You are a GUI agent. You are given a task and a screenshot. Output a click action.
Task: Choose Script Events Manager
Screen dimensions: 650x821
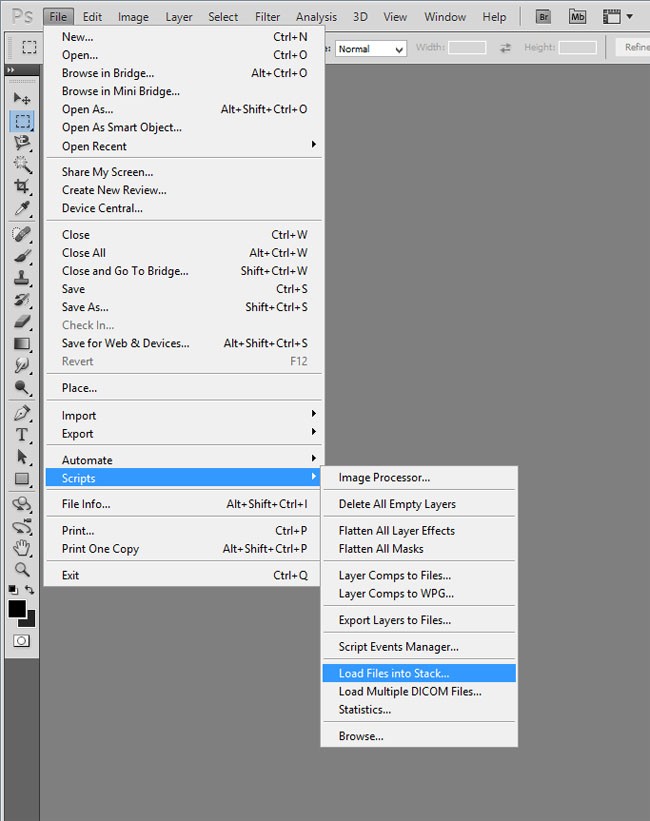tap(419, 646)
